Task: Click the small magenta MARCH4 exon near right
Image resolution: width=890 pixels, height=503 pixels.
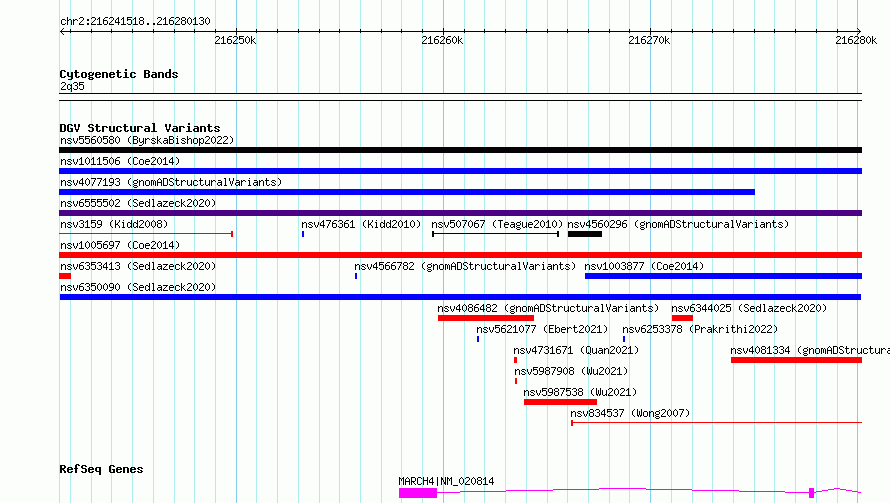Action: click(x=812, y=493)
